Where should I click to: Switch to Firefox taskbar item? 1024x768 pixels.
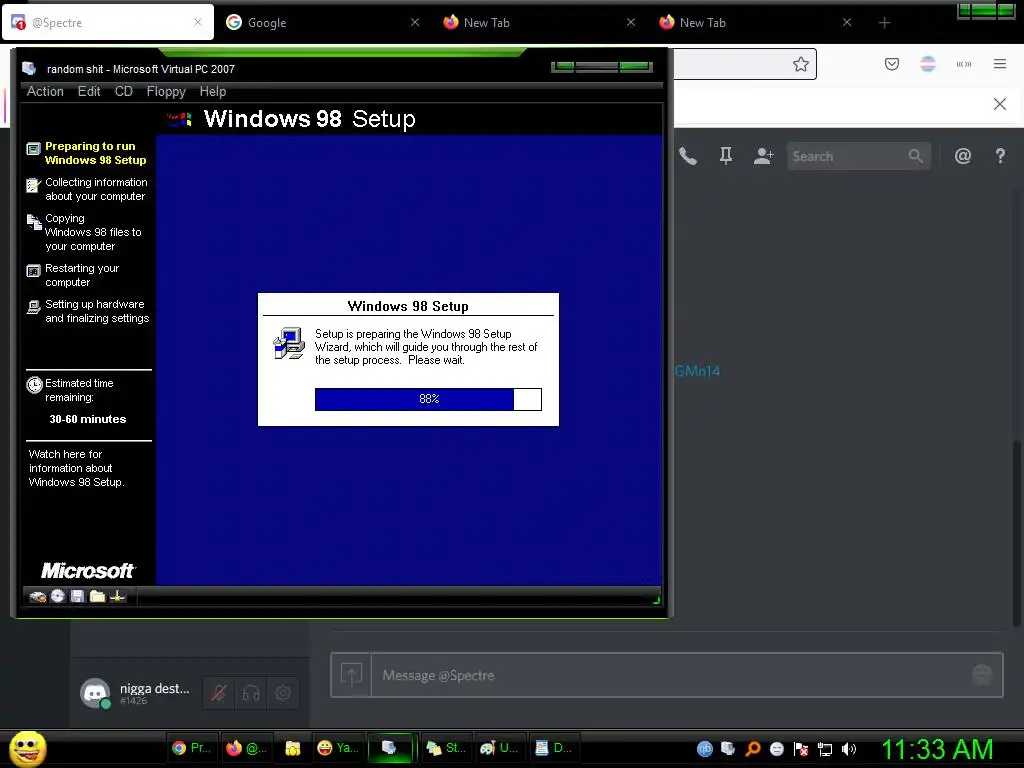pos(245,748)
